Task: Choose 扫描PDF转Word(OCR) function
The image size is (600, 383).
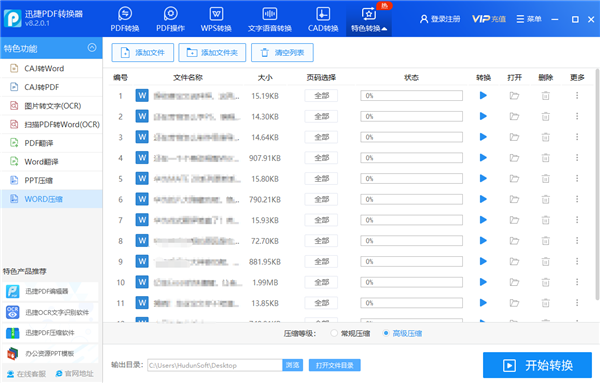Action: tap(51, 124)
